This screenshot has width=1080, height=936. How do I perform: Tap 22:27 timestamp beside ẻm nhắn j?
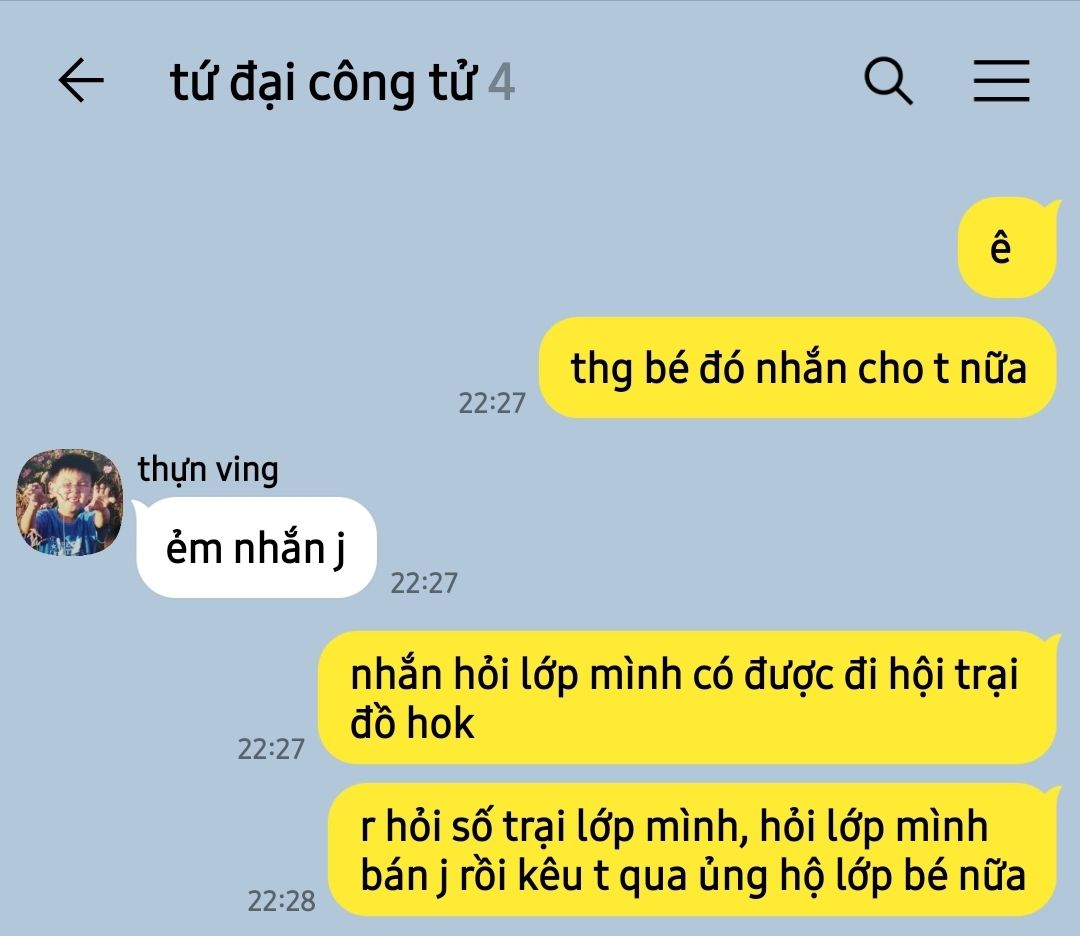pos(424,583)
